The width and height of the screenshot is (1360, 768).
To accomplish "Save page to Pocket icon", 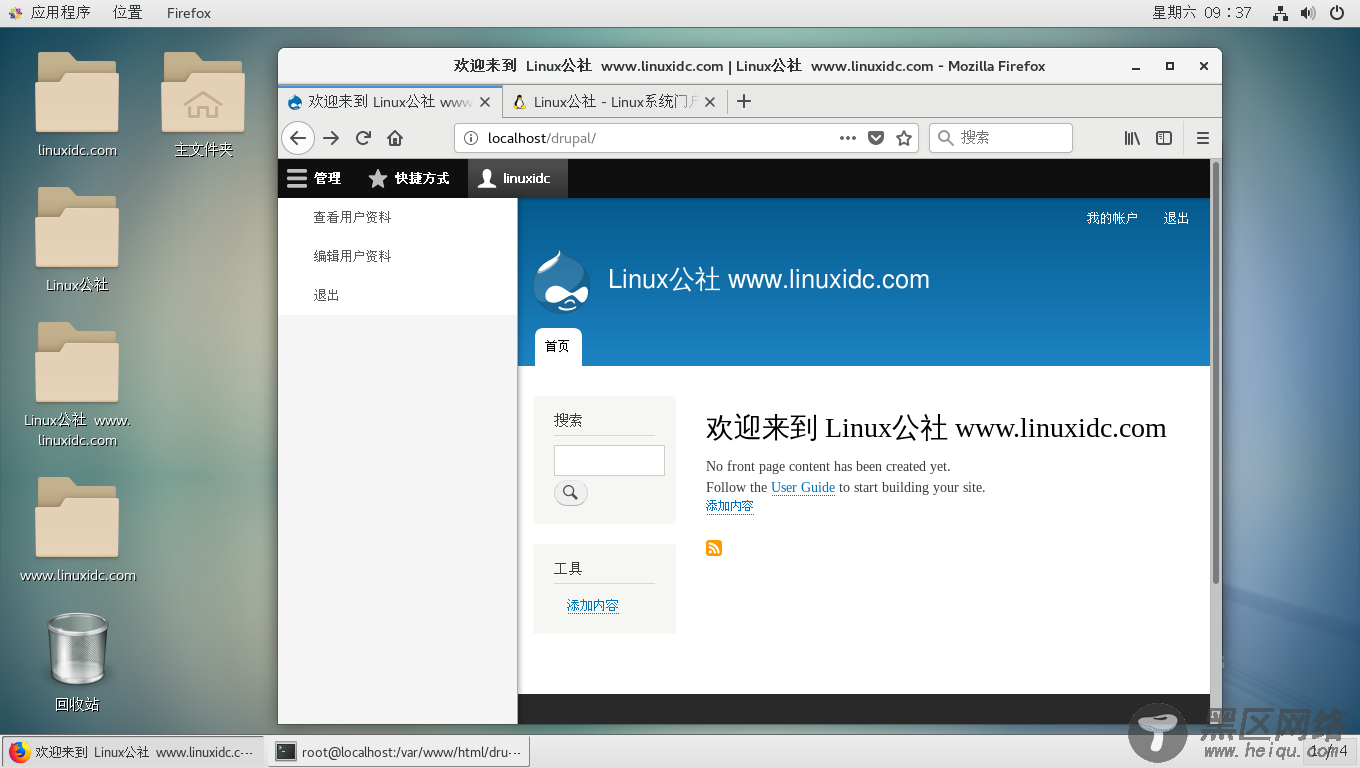I will [876, 138].
